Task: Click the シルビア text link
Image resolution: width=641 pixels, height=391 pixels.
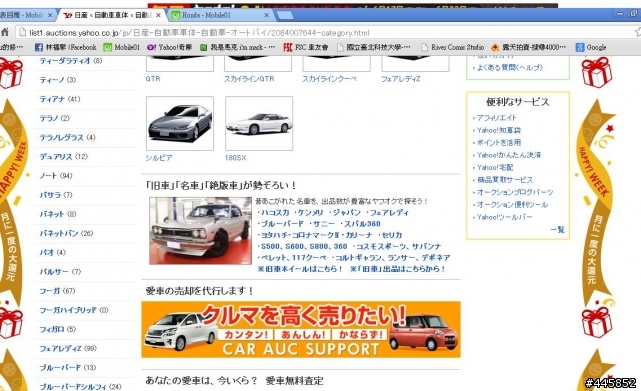Action: point(159,158)
